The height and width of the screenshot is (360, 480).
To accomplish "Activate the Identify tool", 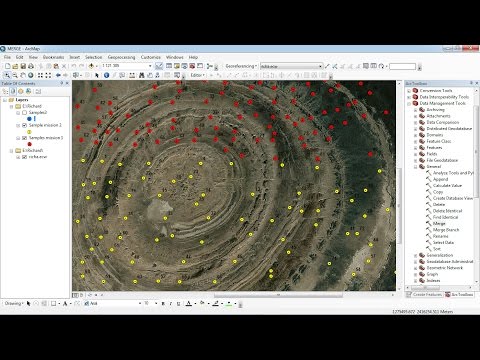I will (106, 75).
